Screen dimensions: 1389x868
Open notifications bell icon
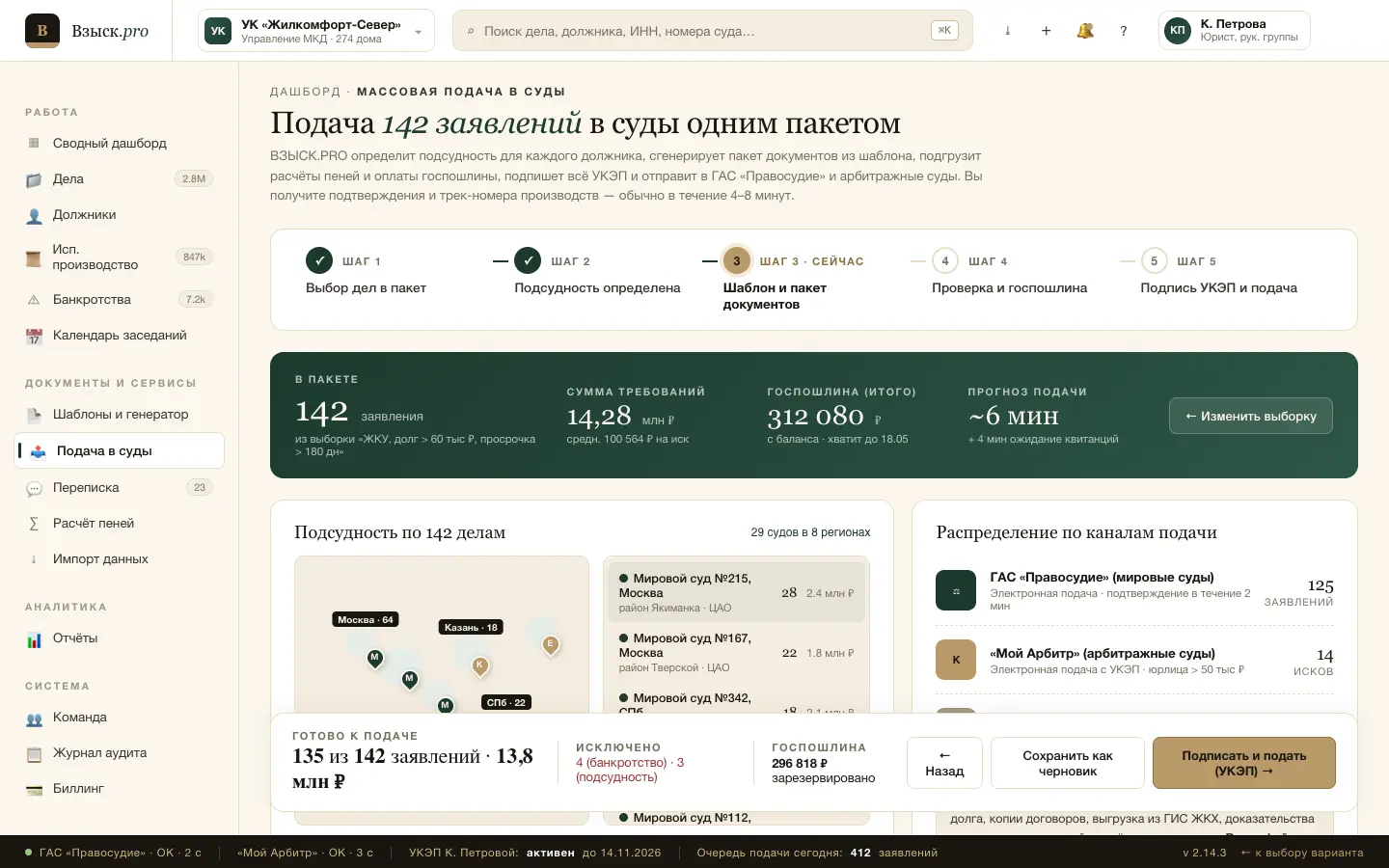point(1085,31)
